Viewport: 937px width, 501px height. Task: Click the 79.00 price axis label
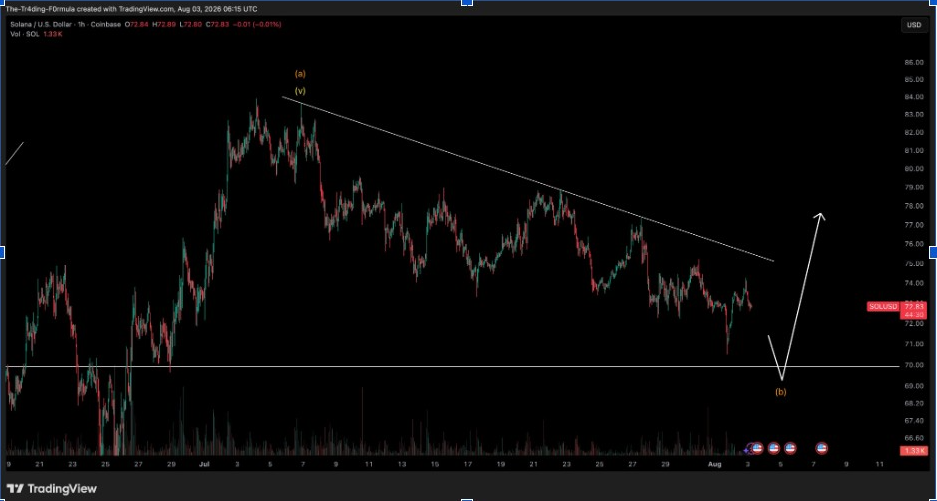(x=915, y=187)
